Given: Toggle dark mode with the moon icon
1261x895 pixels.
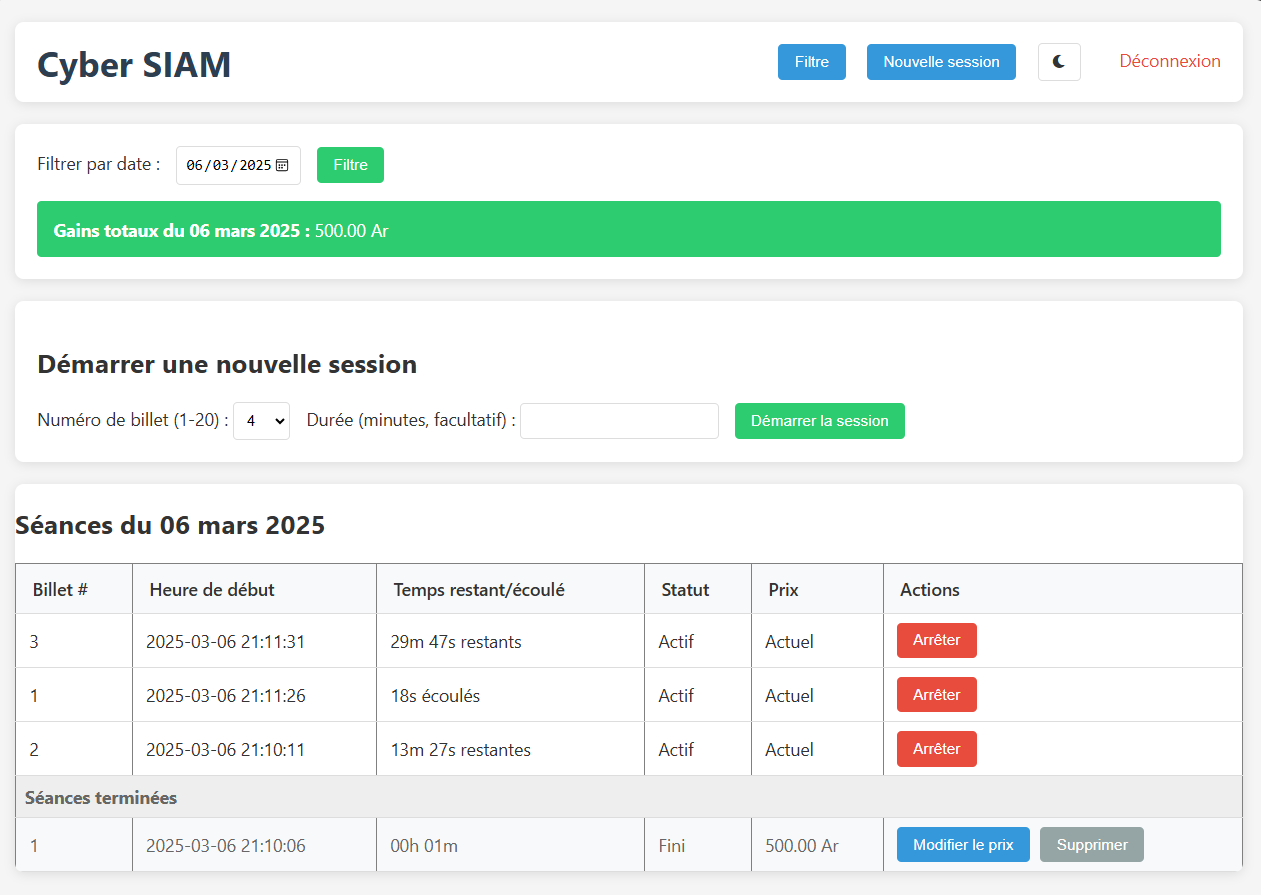Looking at the screenshot, I should click(x=1059, y=62).
